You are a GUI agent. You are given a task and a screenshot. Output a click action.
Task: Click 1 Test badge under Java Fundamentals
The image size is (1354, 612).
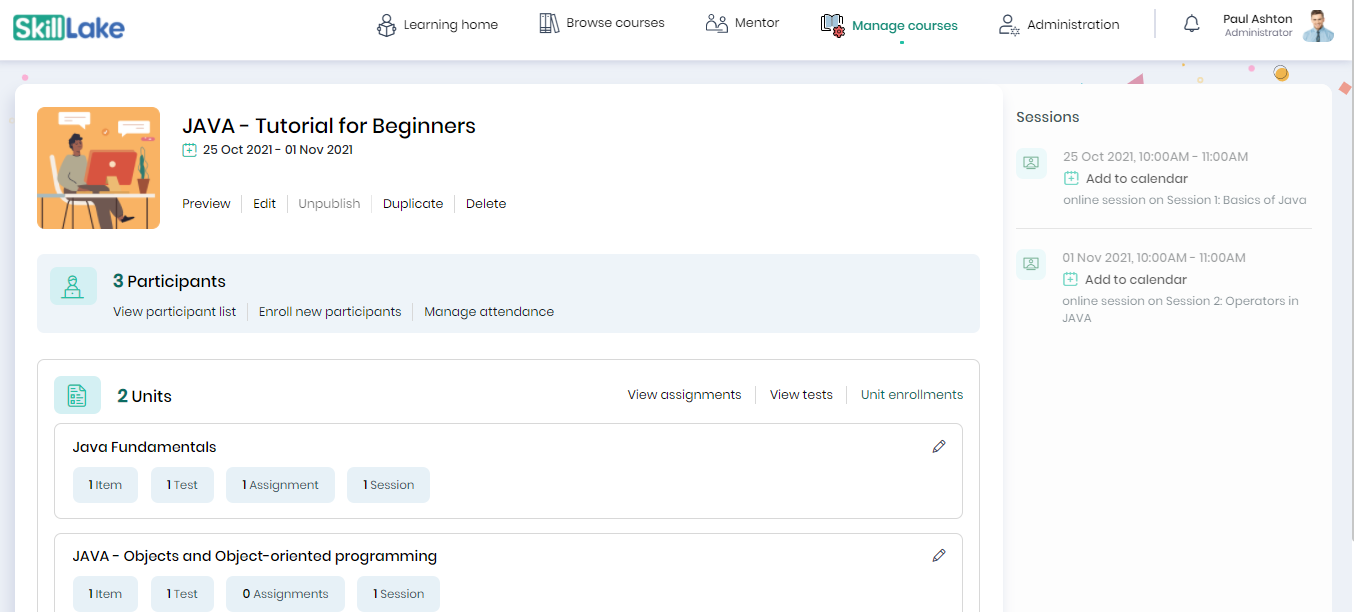click(x=182, y=485)
